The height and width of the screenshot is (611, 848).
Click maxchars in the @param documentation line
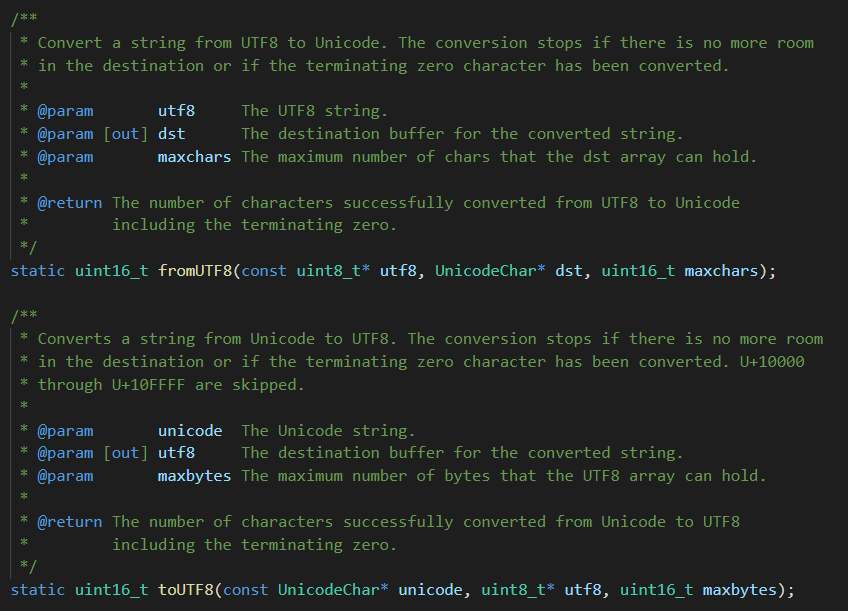tap(194, 156)
